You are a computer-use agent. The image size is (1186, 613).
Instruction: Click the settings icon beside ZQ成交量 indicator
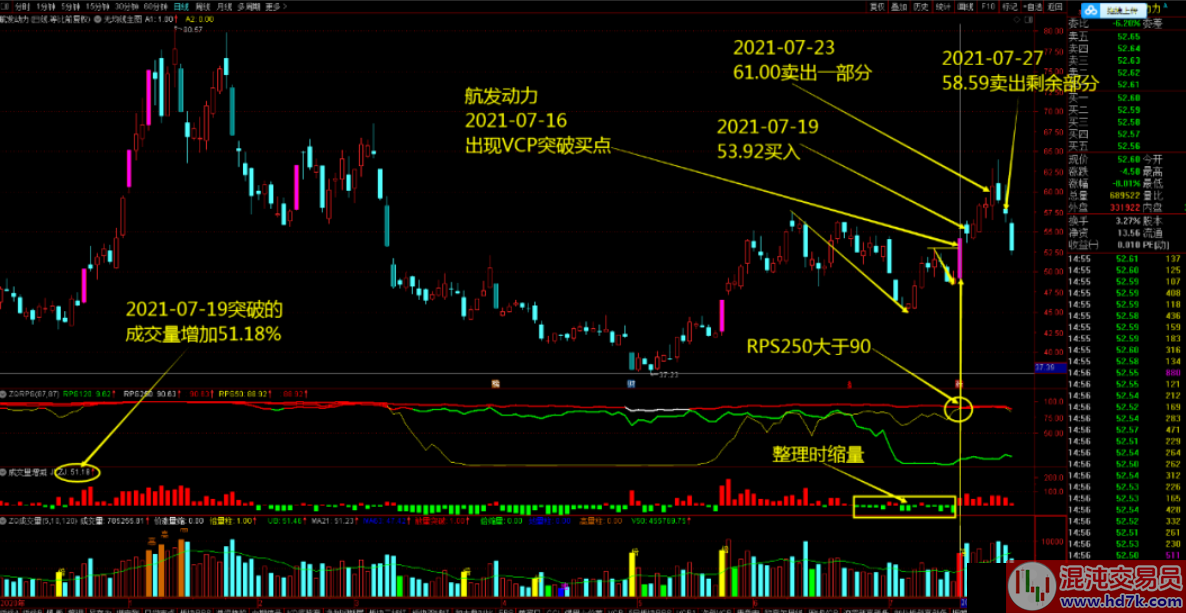4,521
